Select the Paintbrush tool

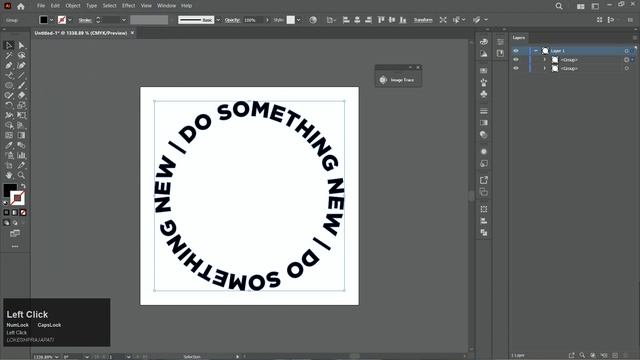pyautogui.click(x=21, y=85)
